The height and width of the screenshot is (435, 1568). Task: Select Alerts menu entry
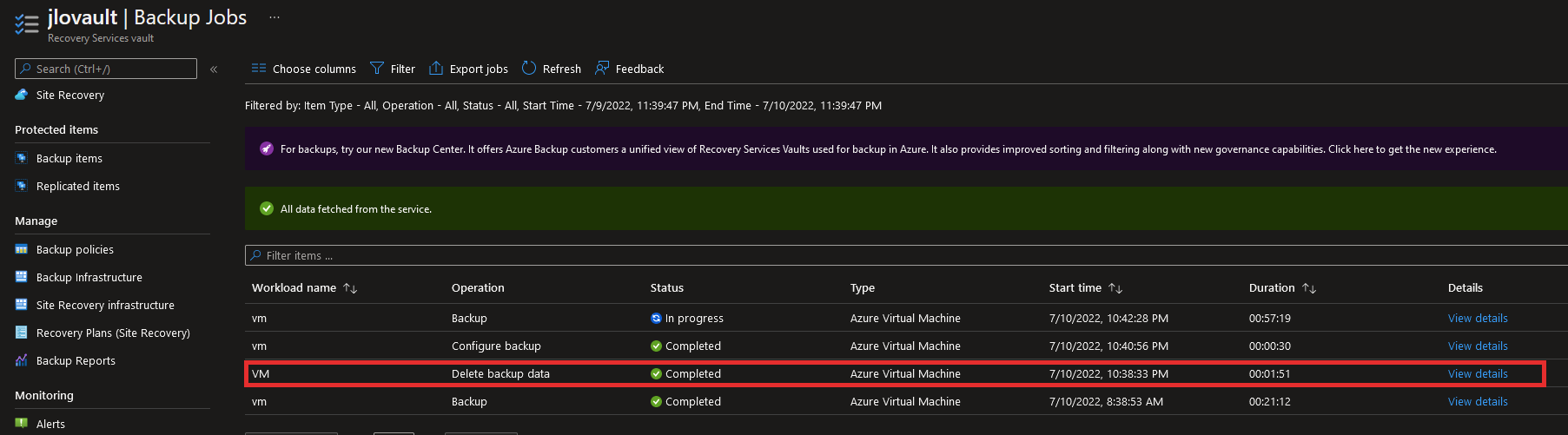tap(50, 424)
